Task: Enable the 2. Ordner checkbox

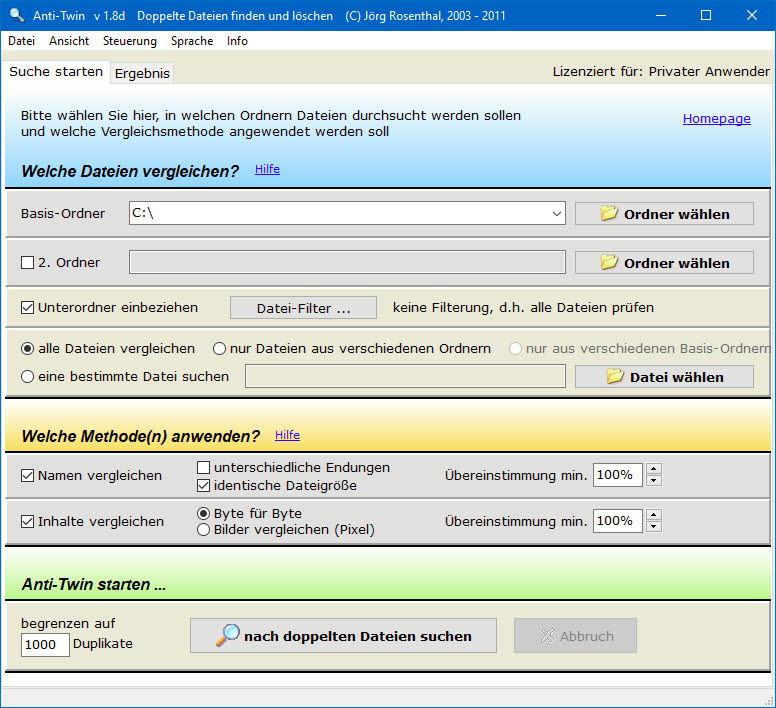Action: [x=27, y=262]
